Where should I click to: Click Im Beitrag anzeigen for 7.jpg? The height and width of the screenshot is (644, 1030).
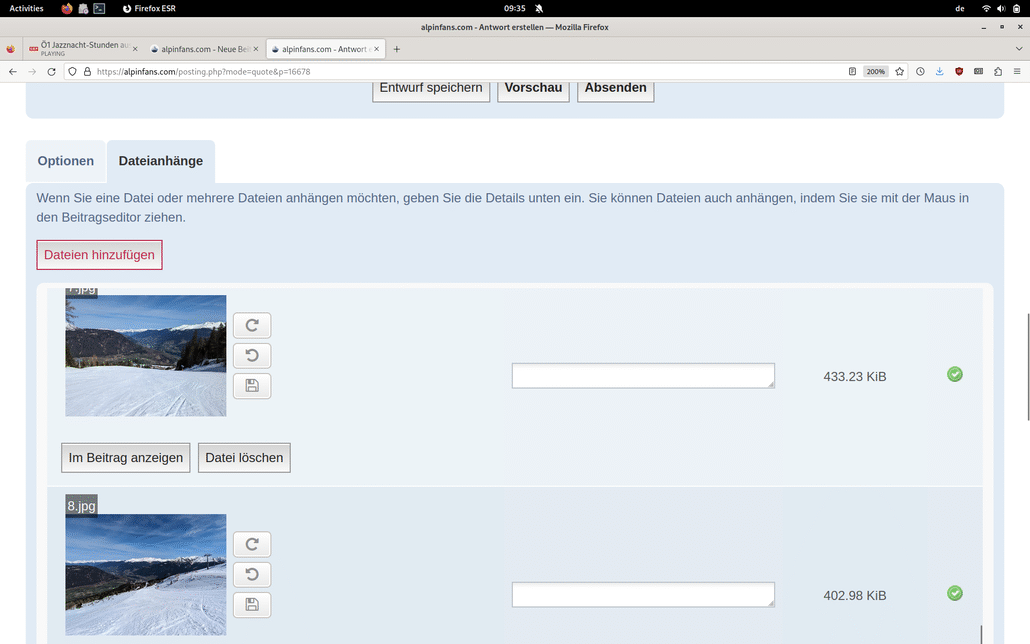(x=125, y=457)
